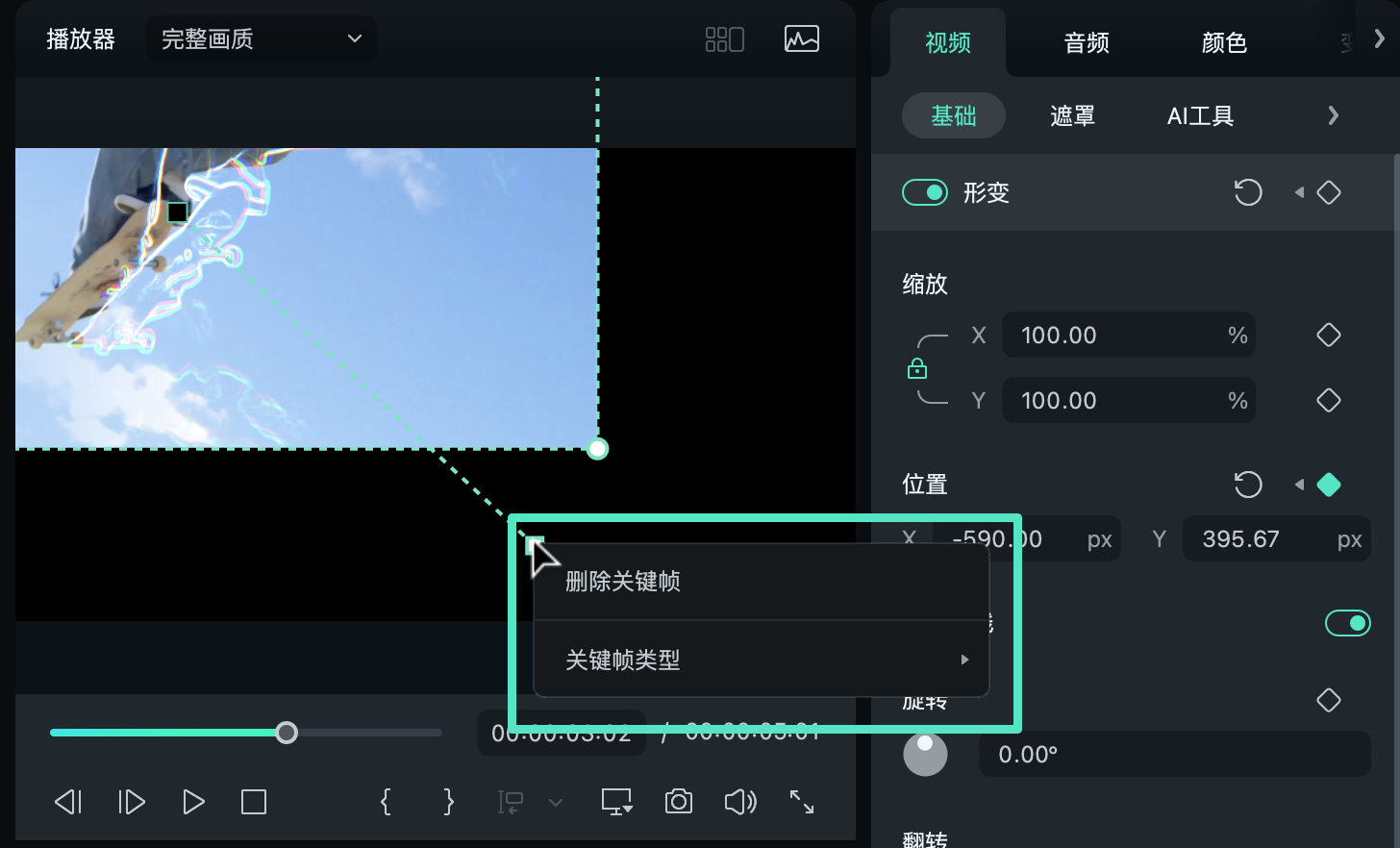Expand the chevron next to the marker icon
The width and height of the screenshot is (1400, 848).
(x=556, y=804)
